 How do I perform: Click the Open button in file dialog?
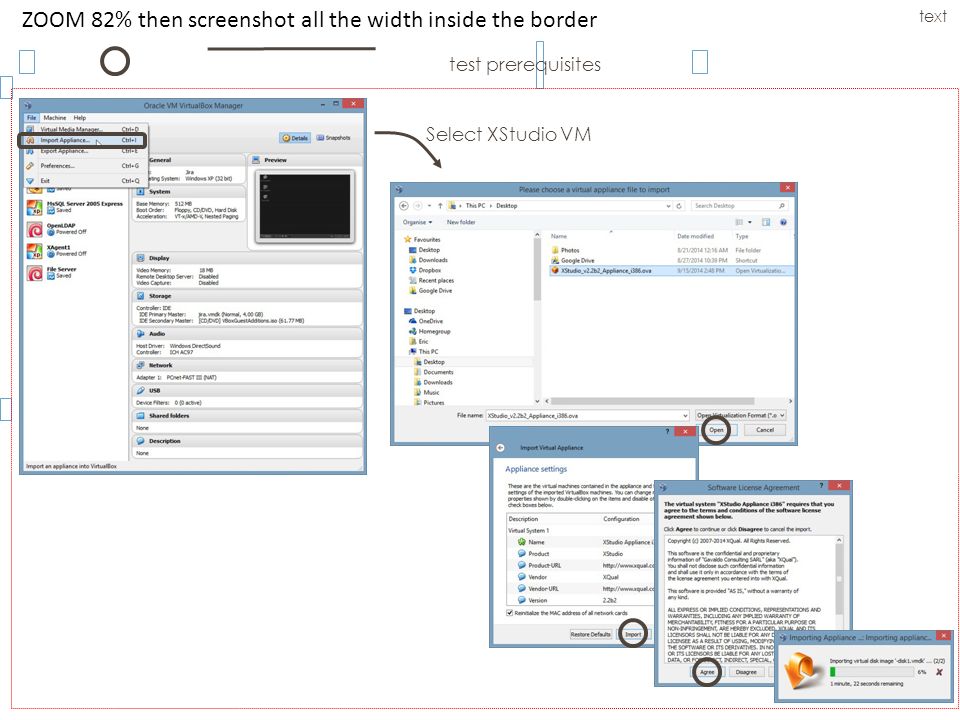click(716, 430)
